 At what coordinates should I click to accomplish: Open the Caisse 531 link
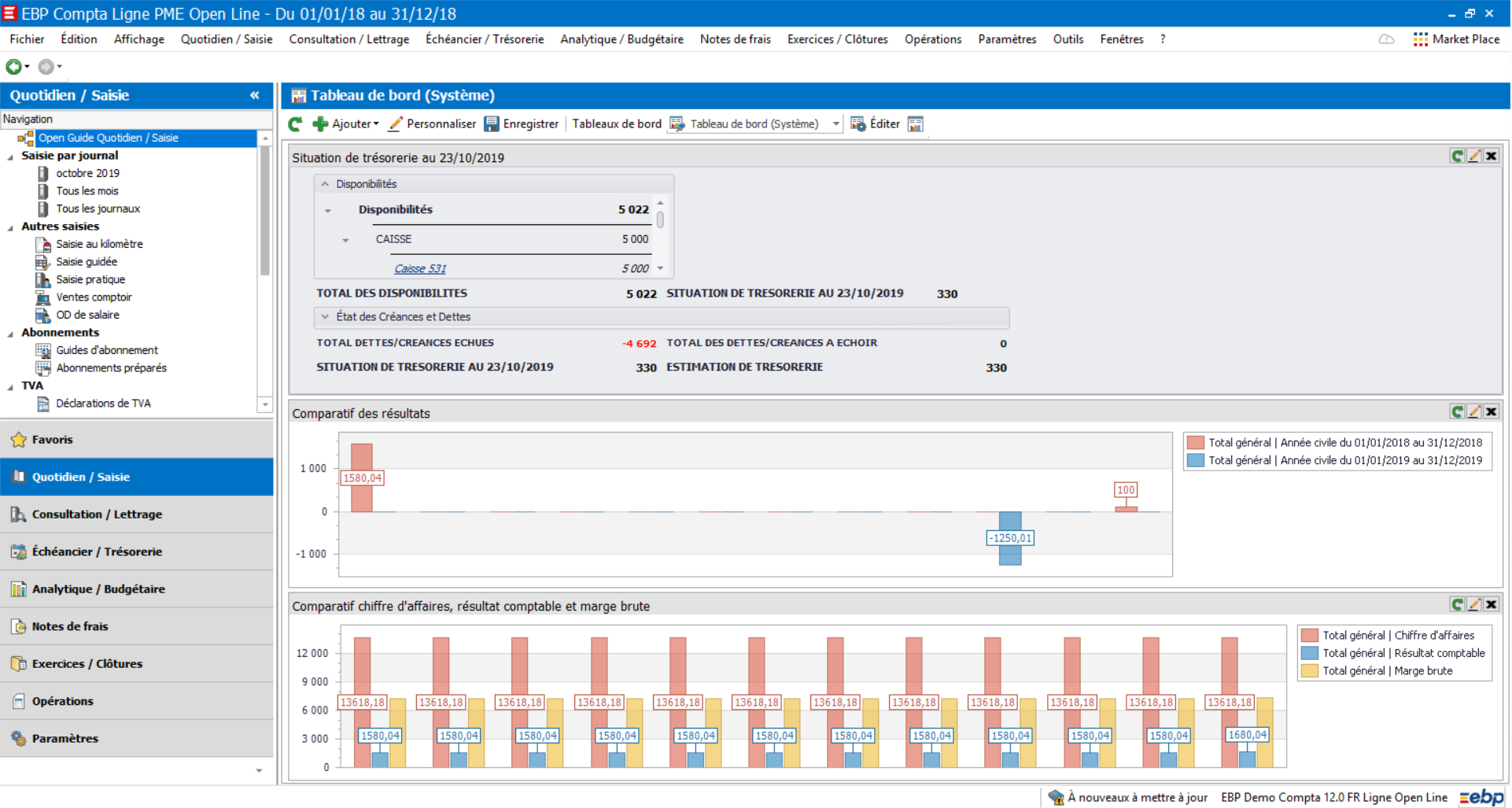420,268
